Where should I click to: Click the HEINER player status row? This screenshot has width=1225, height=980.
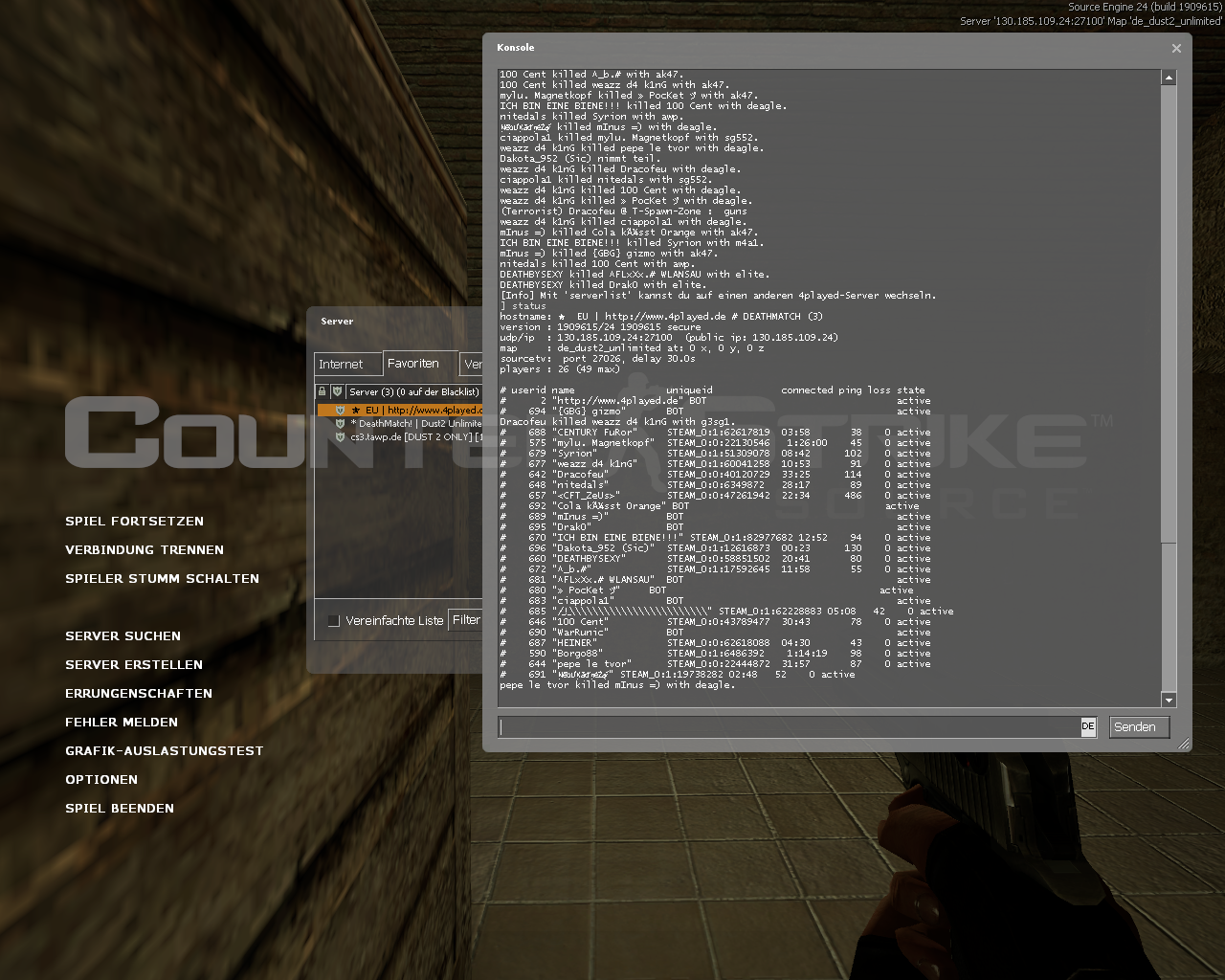(x=715, y=643)
